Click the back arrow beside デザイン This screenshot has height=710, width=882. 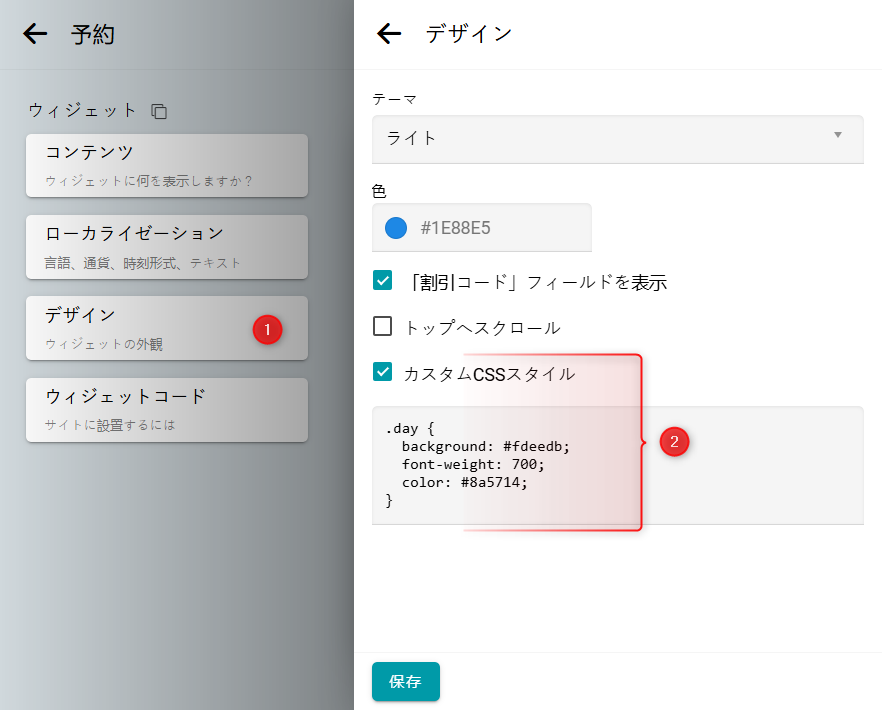(x=389, y=34)
